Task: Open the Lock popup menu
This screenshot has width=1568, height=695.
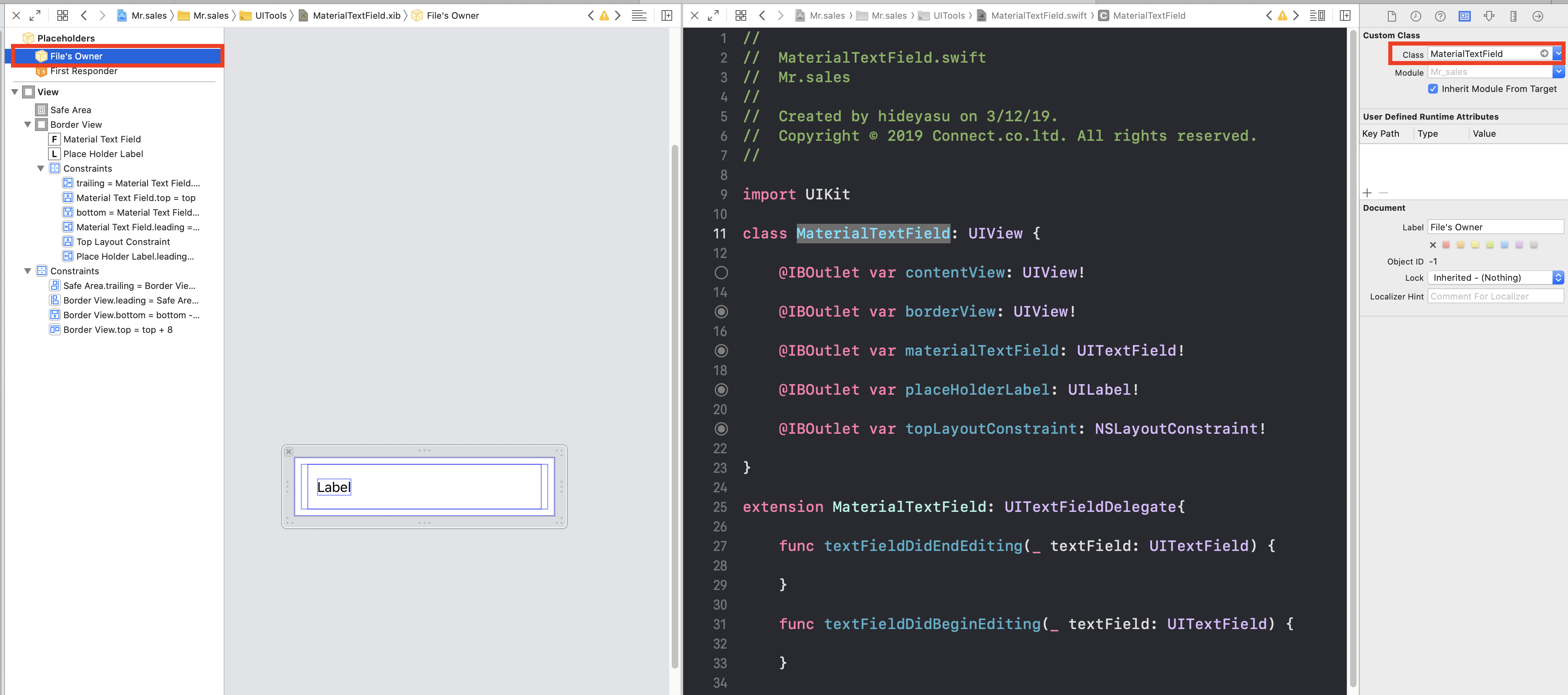Action: pos(1496,278)
